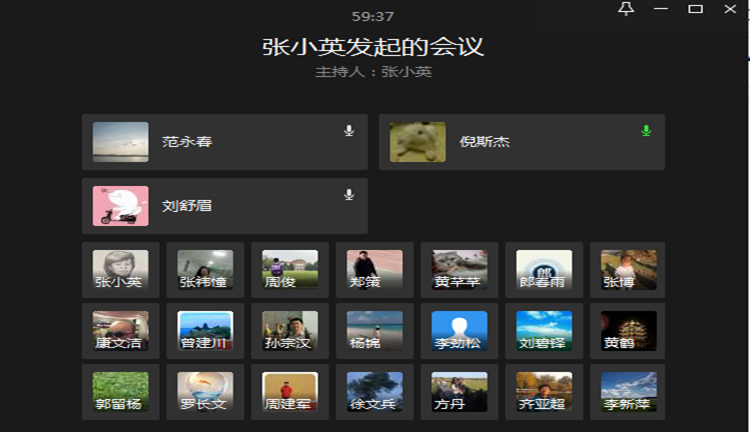Click participant 曾建川's tile
This screenshot has width=750, height=432.
[x=205, y=331]
